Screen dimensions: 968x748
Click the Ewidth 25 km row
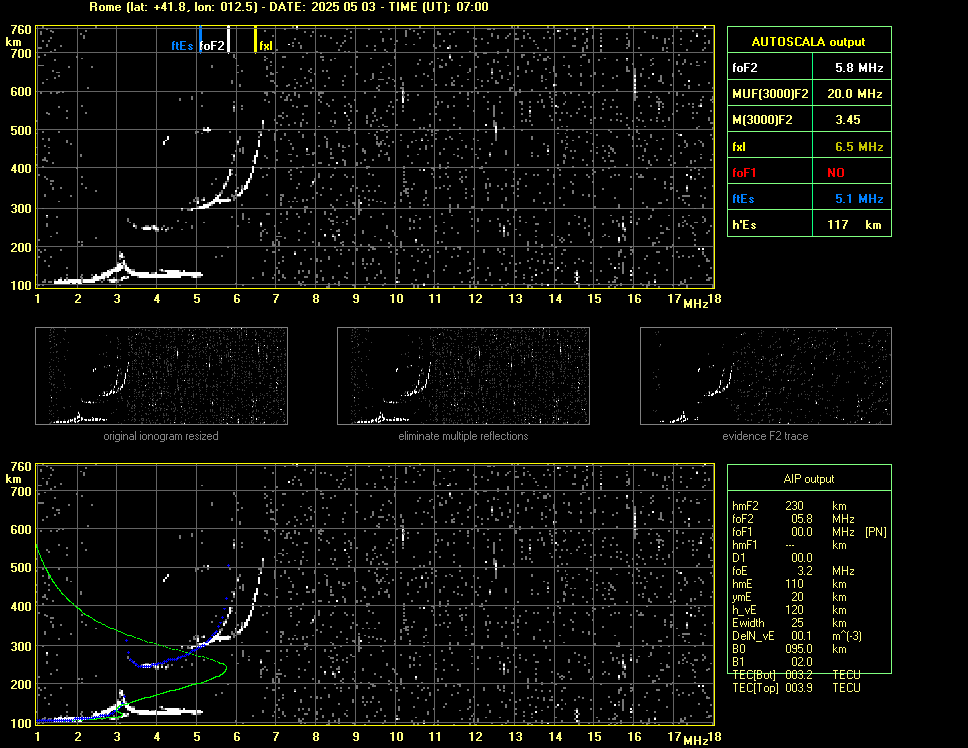[788, 623]
